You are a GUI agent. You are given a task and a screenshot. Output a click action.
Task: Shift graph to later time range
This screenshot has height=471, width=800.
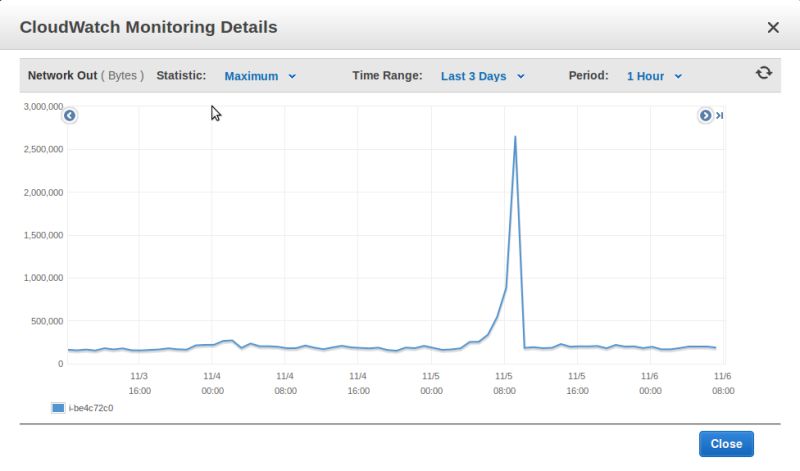(705, 116)
